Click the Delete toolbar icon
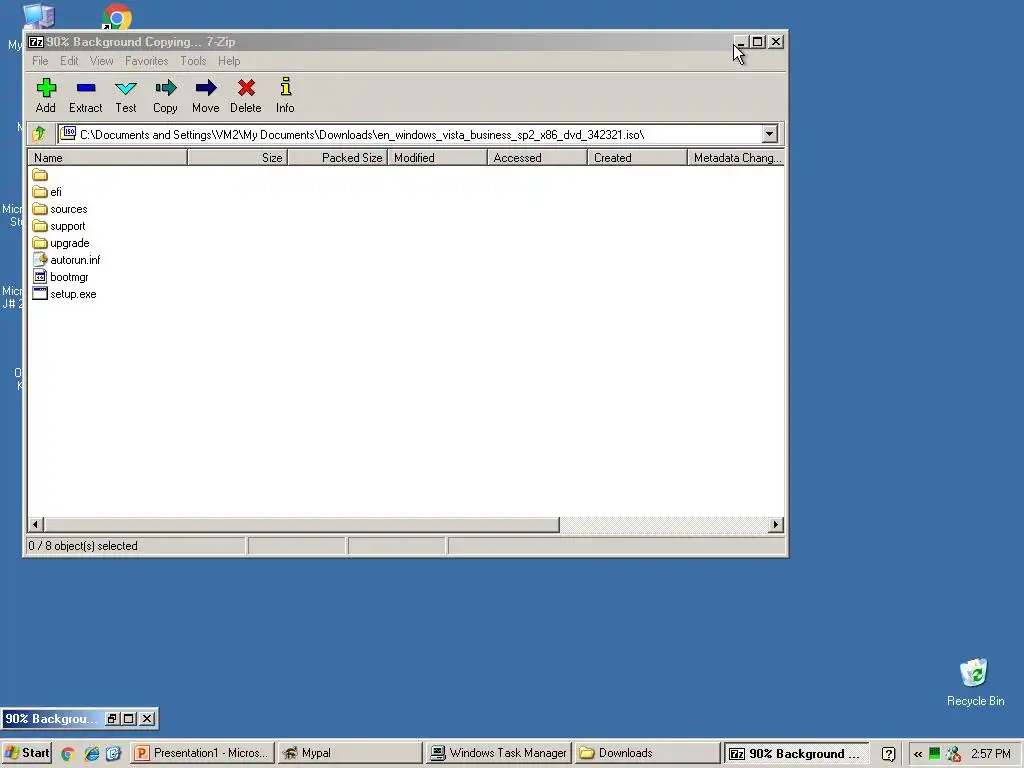Image resolution: width=1024 pixels, height=768 pixels. [x=246, y=95]
